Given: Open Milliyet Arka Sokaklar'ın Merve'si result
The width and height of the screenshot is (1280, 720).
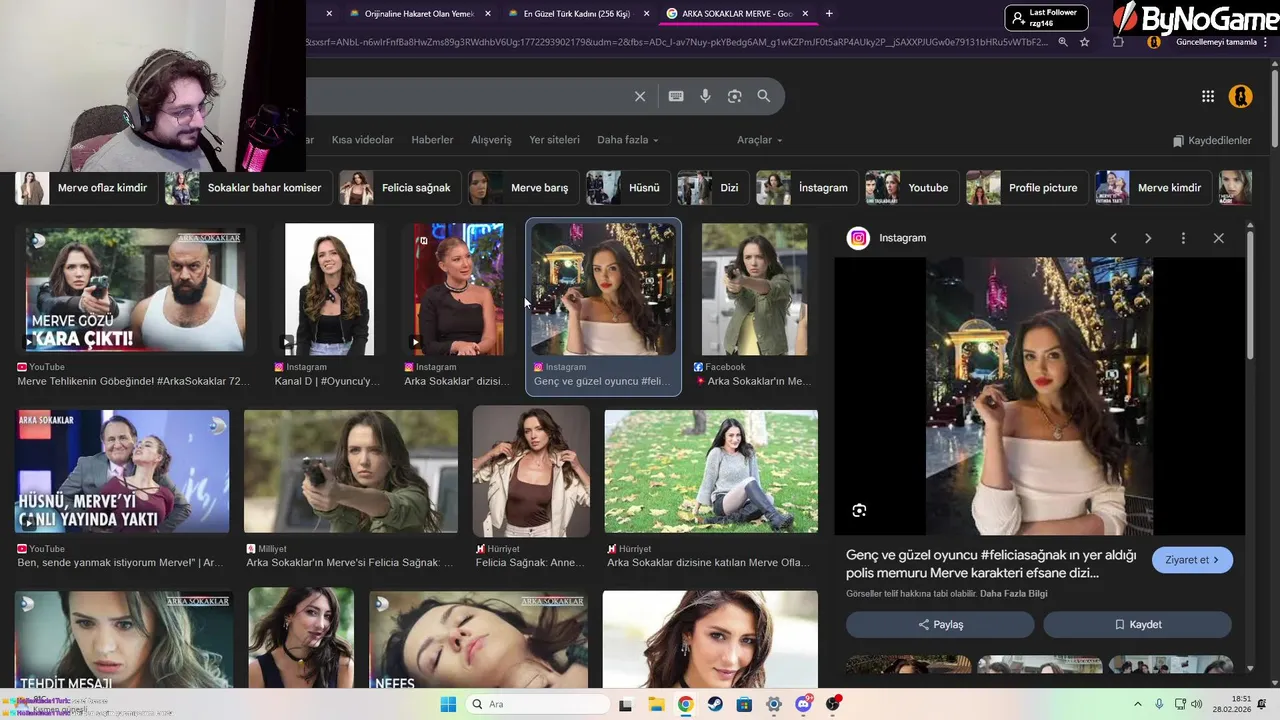Looking at the screenshot, I should (x=351, y=471).
